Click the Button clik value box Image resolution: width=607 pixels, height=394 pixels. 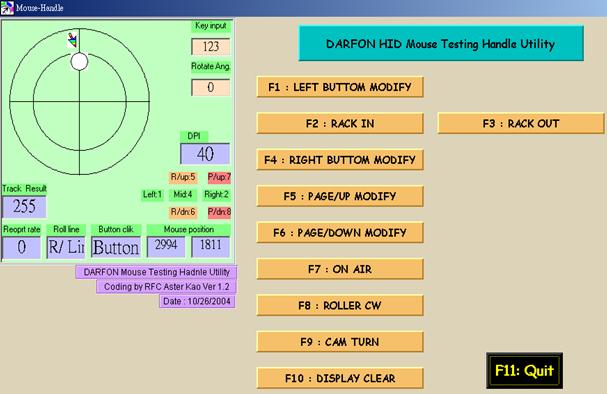click(116, 247)
